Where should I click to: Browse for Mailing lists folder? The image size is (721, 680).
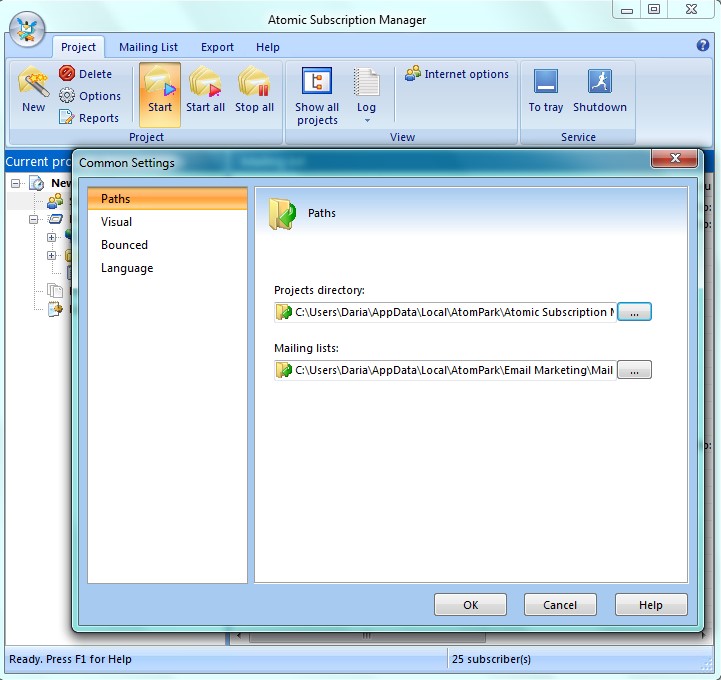click(x=634, y=370)
